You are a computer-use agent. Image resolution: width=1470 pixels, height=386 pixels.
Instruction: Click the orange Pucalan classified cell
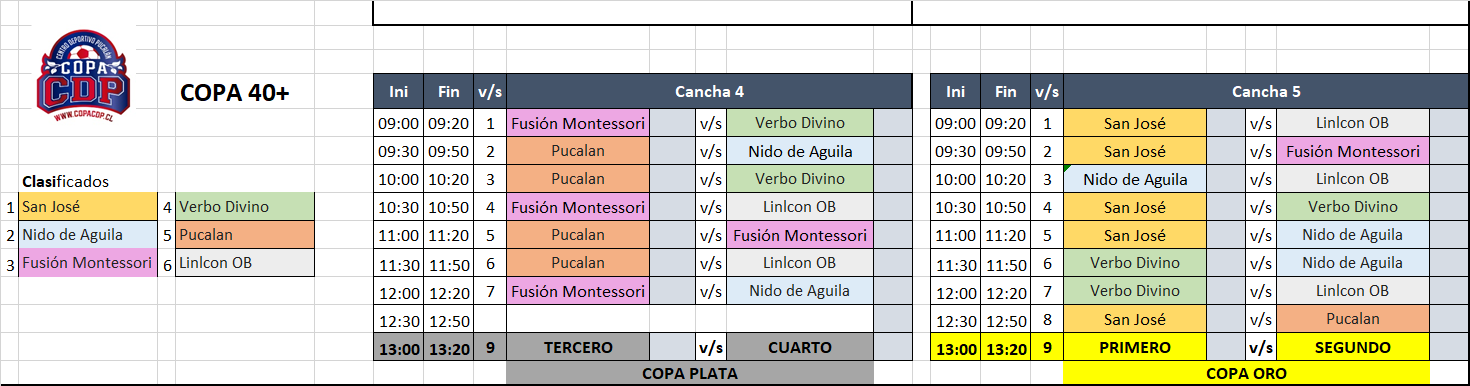pyautogui.click(x=244, y=235)
